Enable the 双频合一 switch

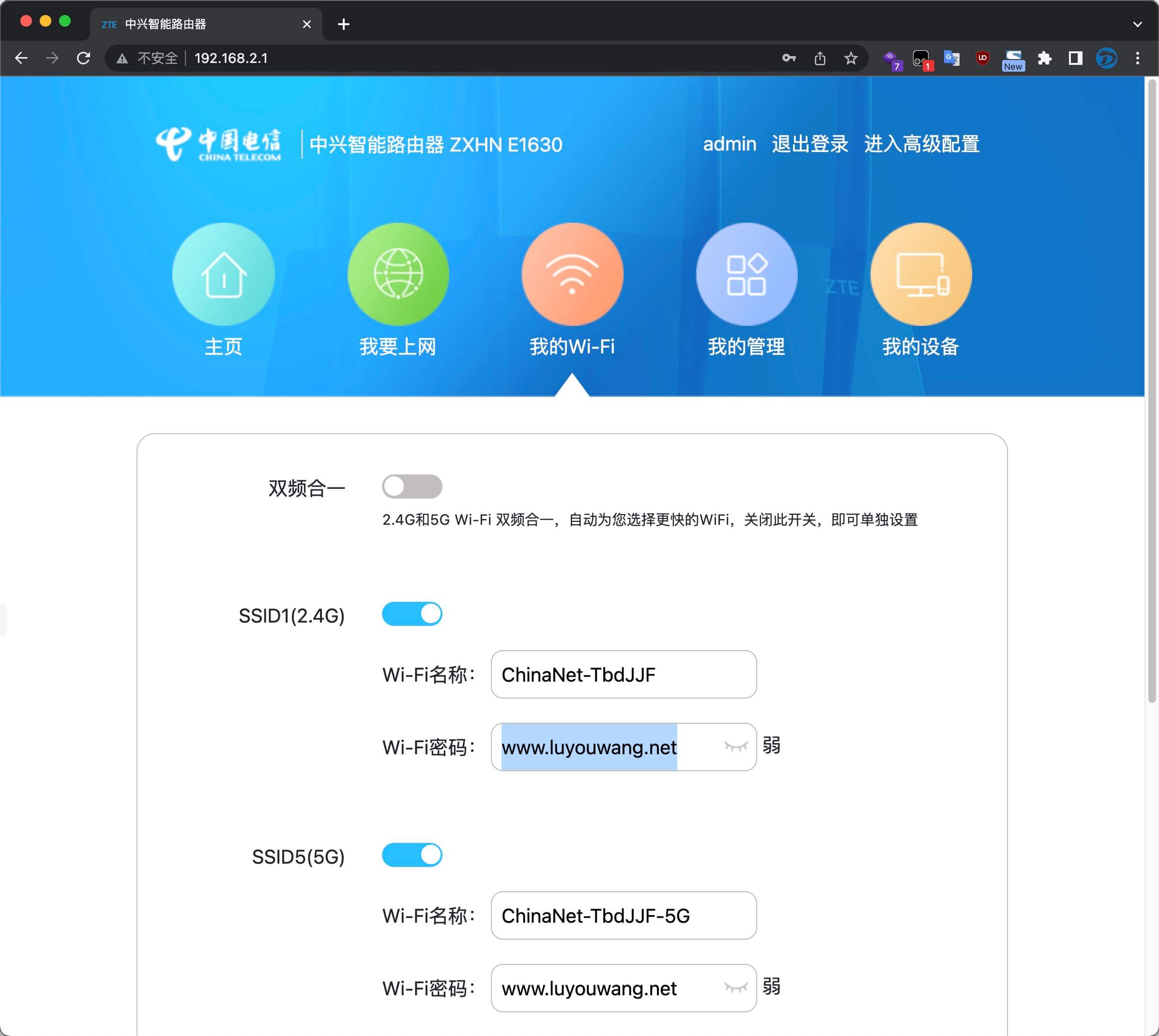click(412, 487)
